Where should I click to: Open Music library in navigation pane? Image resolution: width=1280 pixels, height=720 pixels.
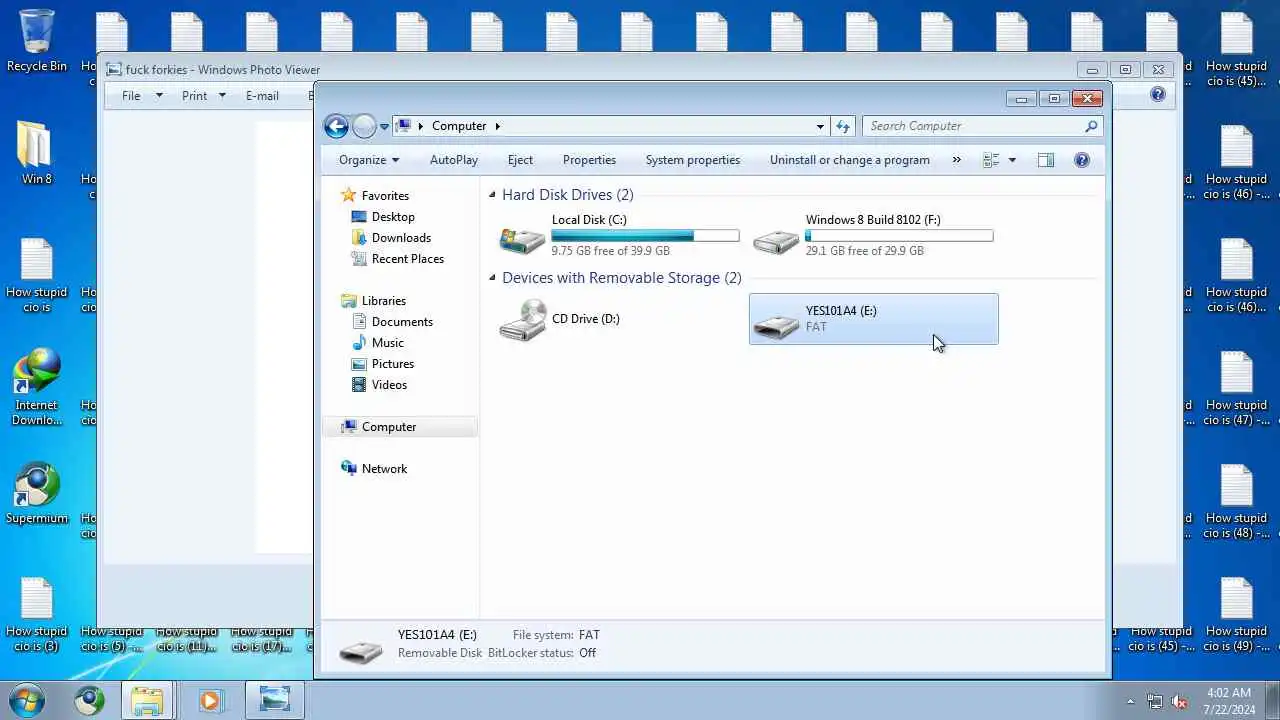point(388,343)
